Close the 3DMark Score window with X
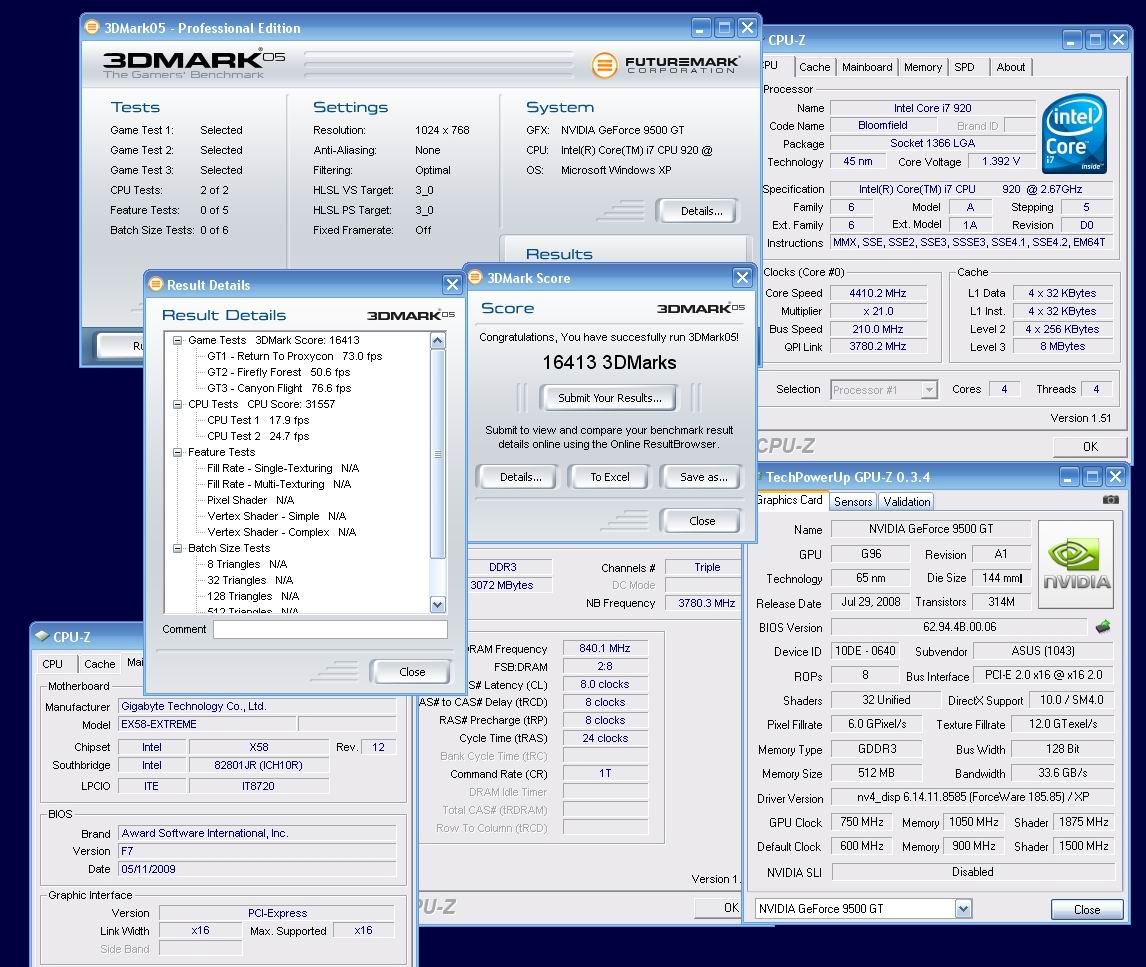Viewport: 1146px width, 967px height. (742, 277)
